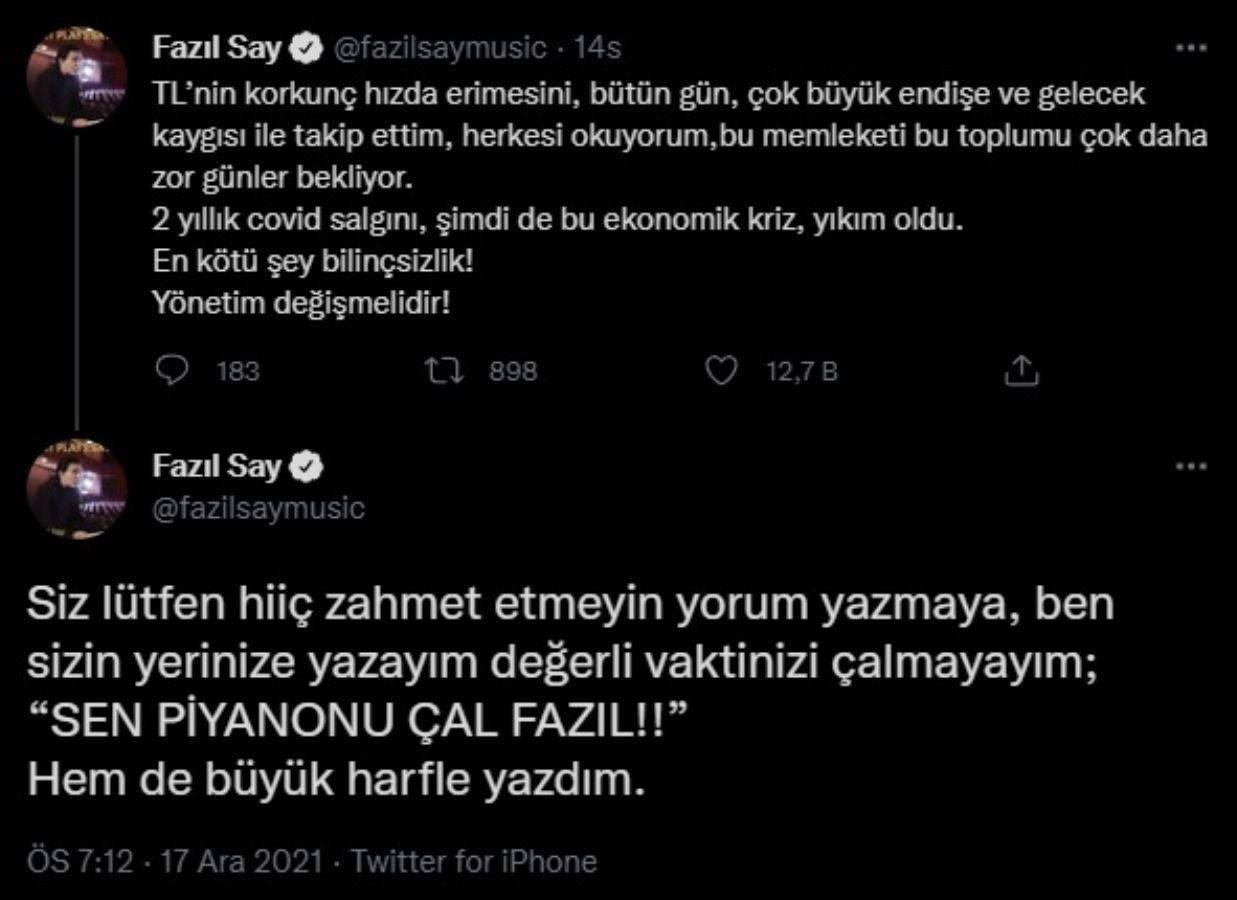Open the three-dot menu on the second tweet

tap(1192, 467)
